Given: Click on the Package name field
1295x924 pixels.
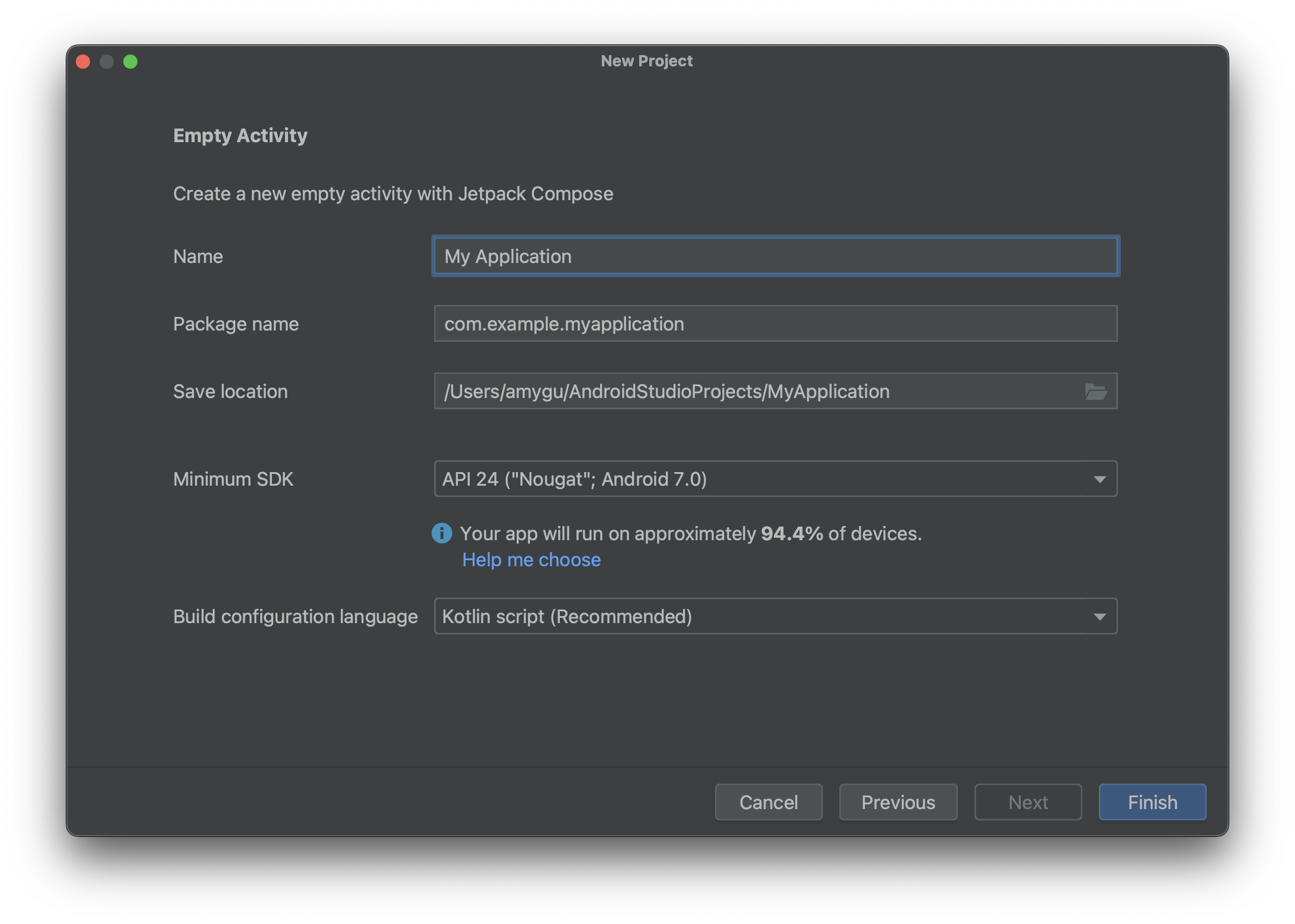Looking at the screenshot, I should point(775,323).
